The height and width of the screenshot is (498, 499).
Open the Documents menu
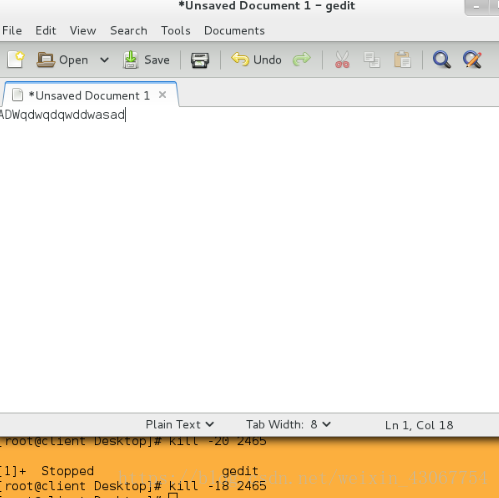(234, 31)
